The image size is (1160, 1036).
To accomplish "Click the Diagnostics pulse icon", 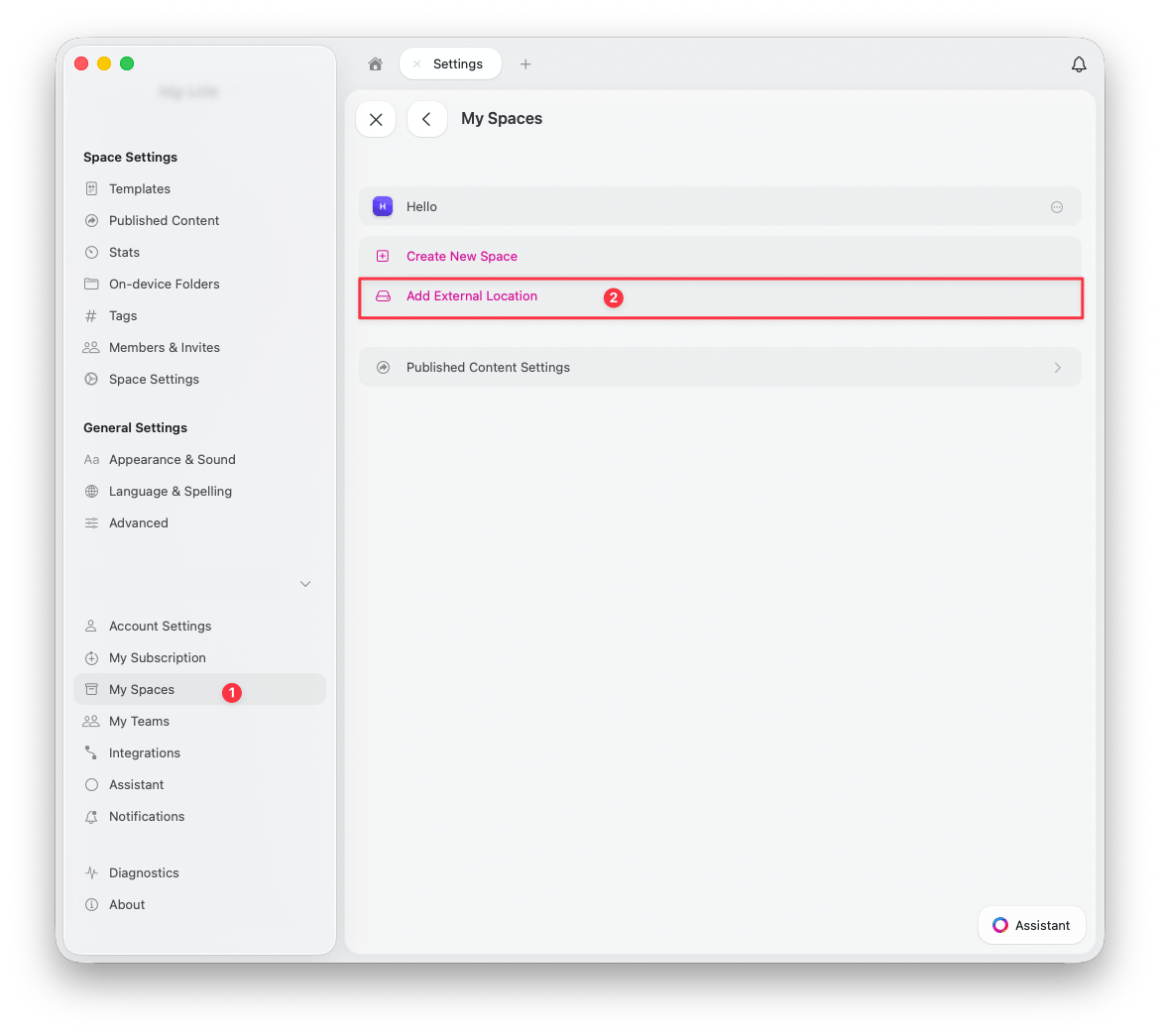I will [92, 873].
